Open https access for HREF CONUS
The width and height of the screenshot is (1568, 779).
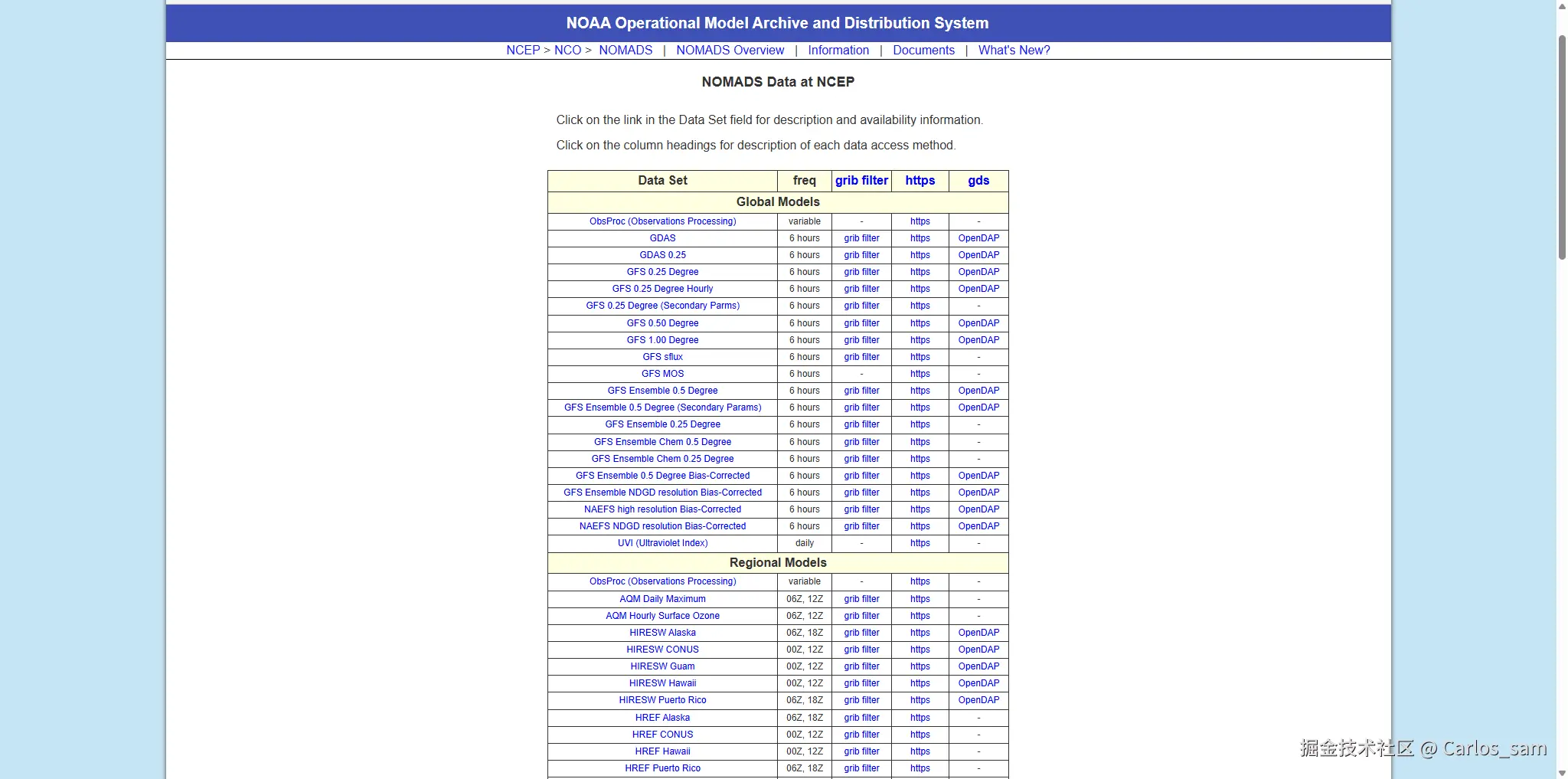[x=920, y=735]
